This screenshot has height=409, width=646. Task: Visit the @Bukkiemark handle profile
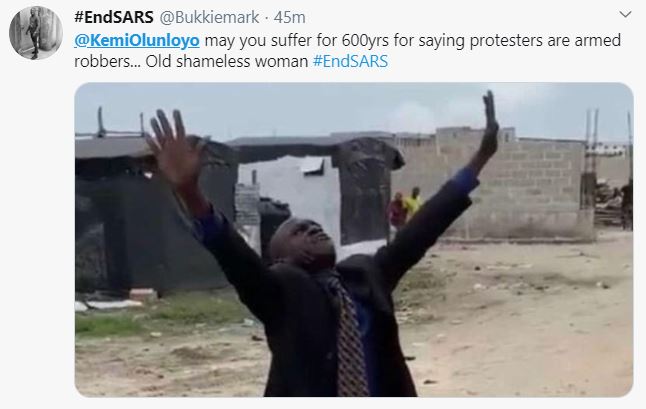point(209,17)
